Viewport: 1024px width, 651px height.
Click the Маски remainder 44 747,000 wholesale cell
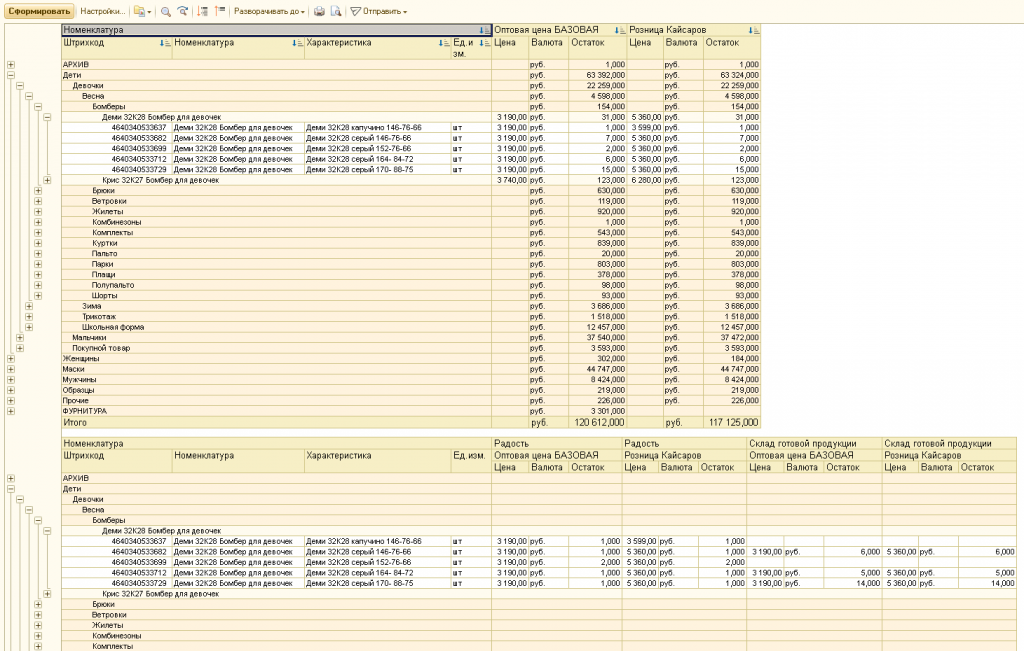pos(598,369)
